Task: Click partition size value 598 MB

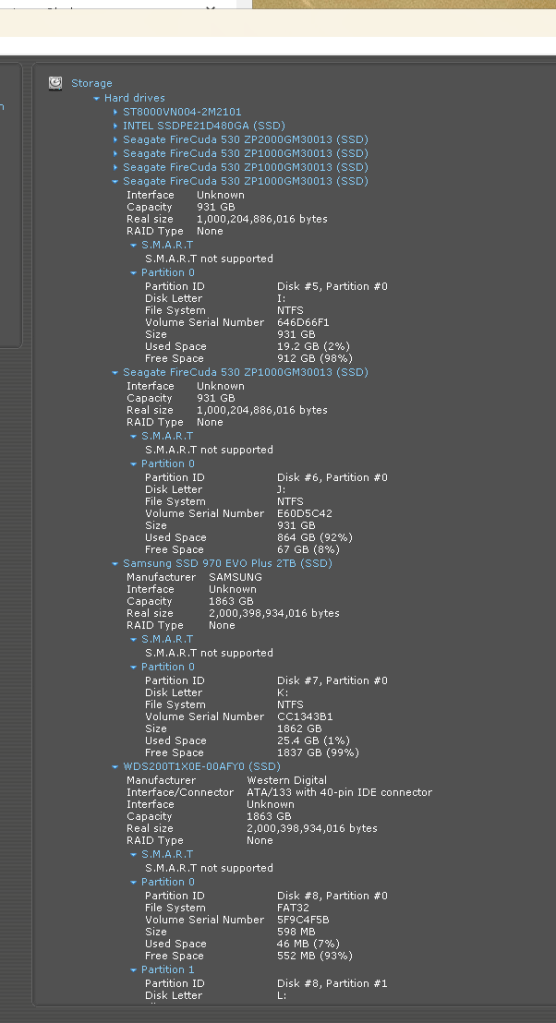Action: coord(296,932)
